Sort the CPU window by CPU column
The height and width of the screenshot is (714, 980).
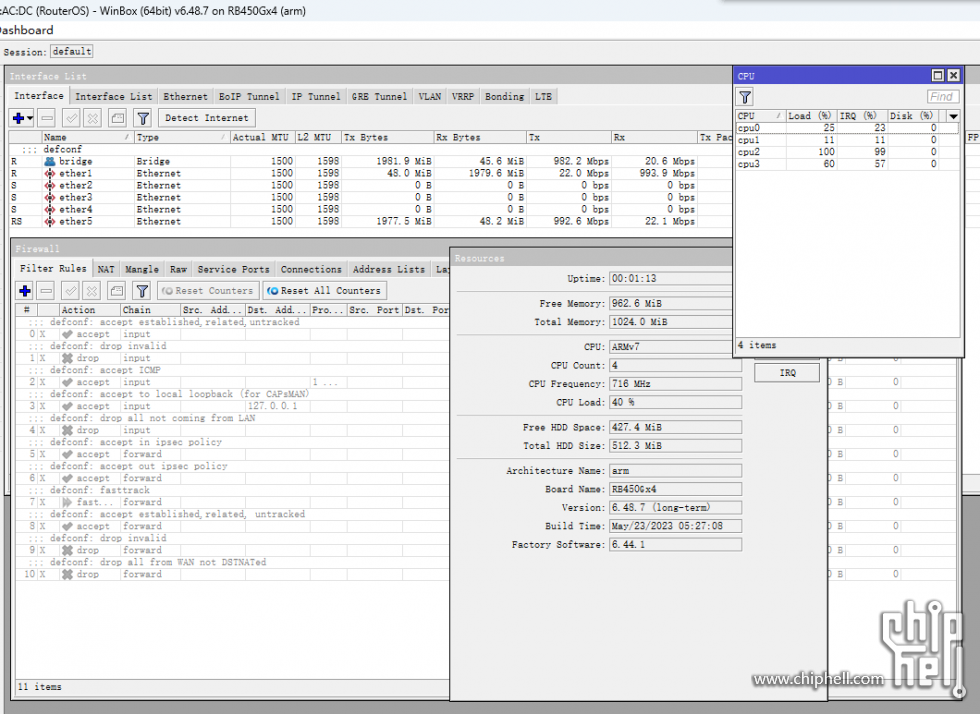760,116
